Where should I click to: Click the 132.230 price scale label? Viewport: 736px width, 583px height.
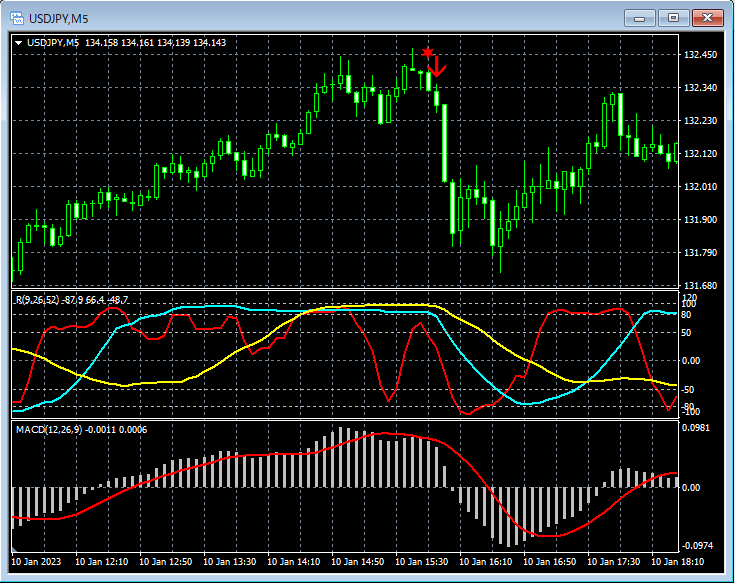[700, 121]
